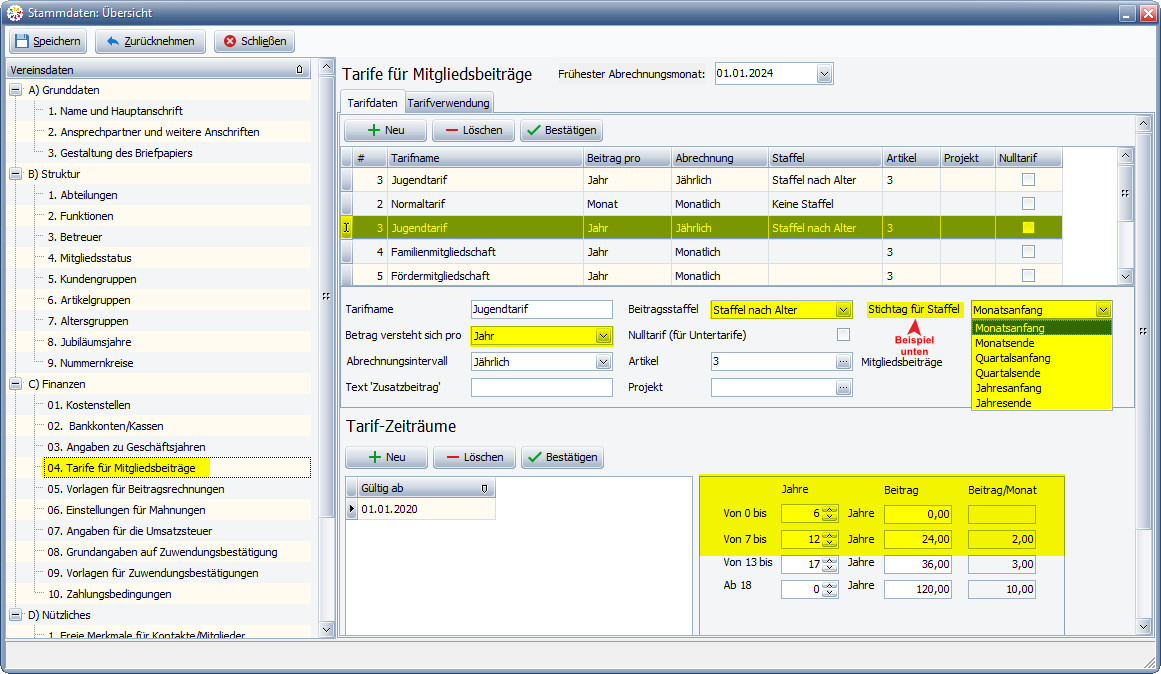Open '1. Abteilungen' in the tree
1161x674 pixels.
[x=82, y=196]
